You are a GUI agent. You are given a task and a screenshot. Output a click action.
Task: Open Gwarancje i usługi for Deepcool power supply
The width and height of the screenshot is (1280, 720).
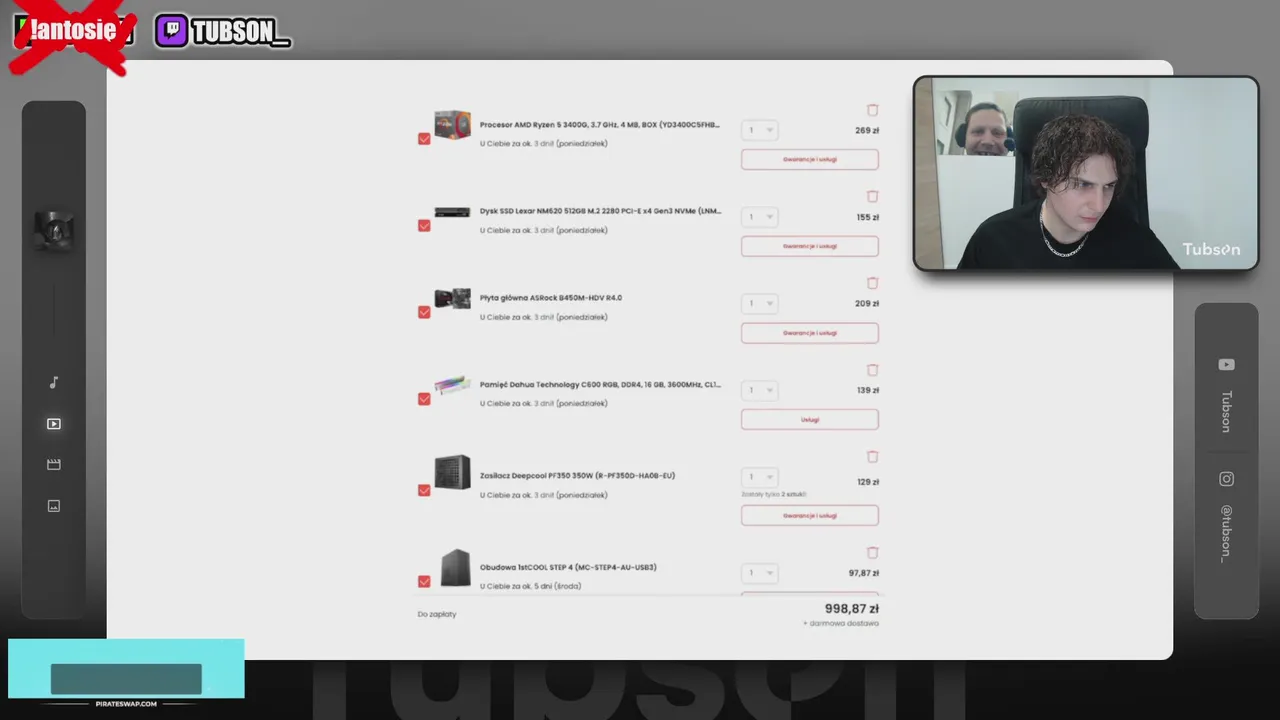click(x=810, y=516)
